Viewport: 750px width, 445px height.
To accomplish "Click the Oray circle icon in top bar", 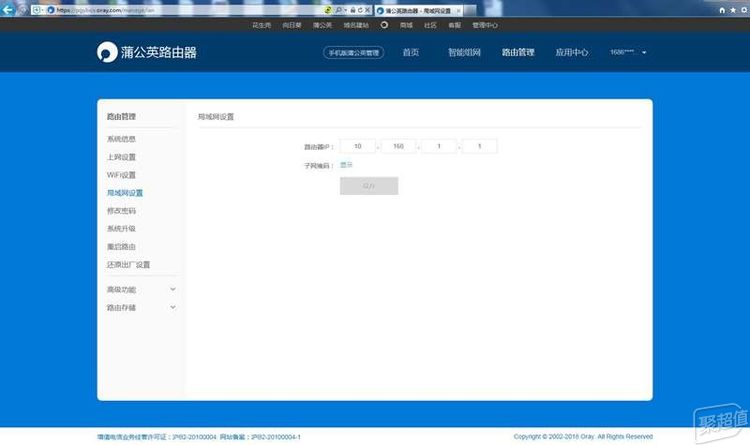I will (383, 24).
